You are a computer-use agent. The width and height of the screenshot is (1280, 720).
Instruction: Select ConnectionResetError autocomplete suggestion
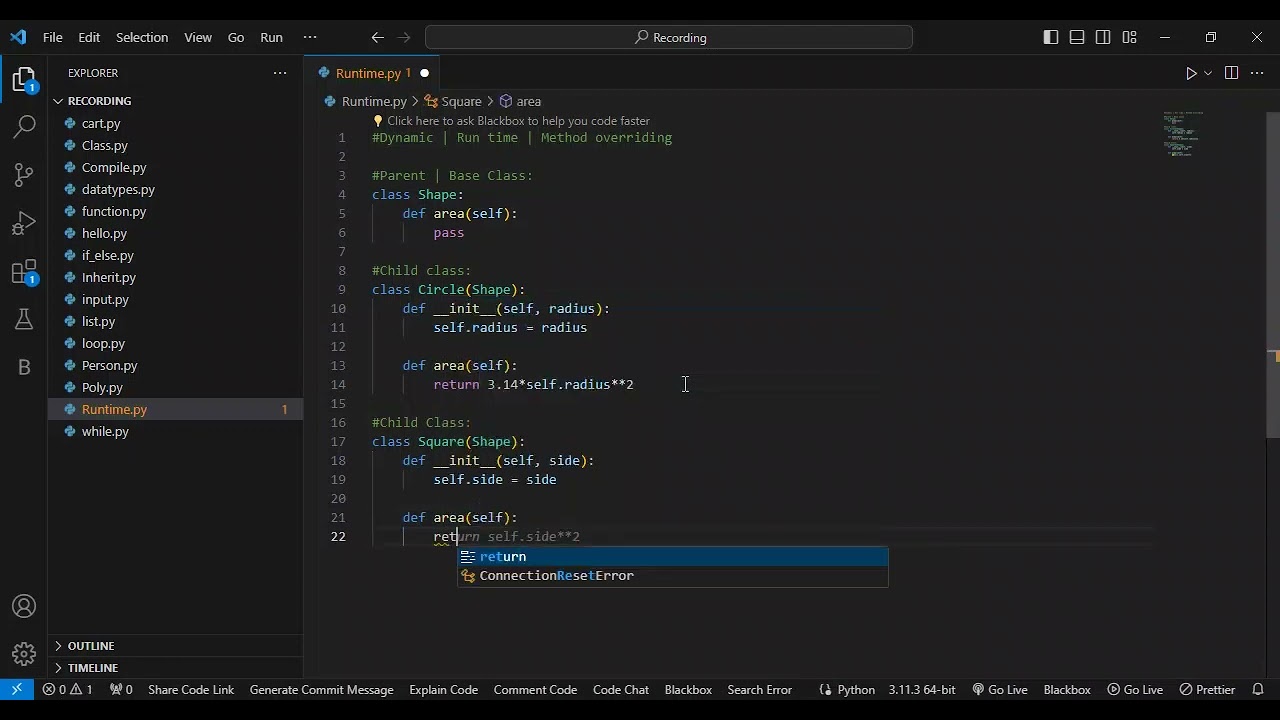(672, 576)
